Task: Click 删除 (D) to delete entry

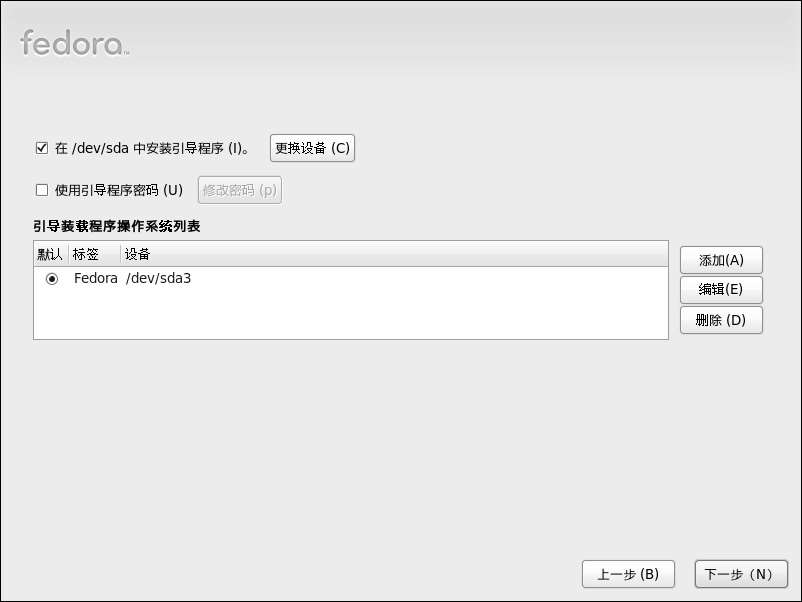Action: [x=721, y=320]
